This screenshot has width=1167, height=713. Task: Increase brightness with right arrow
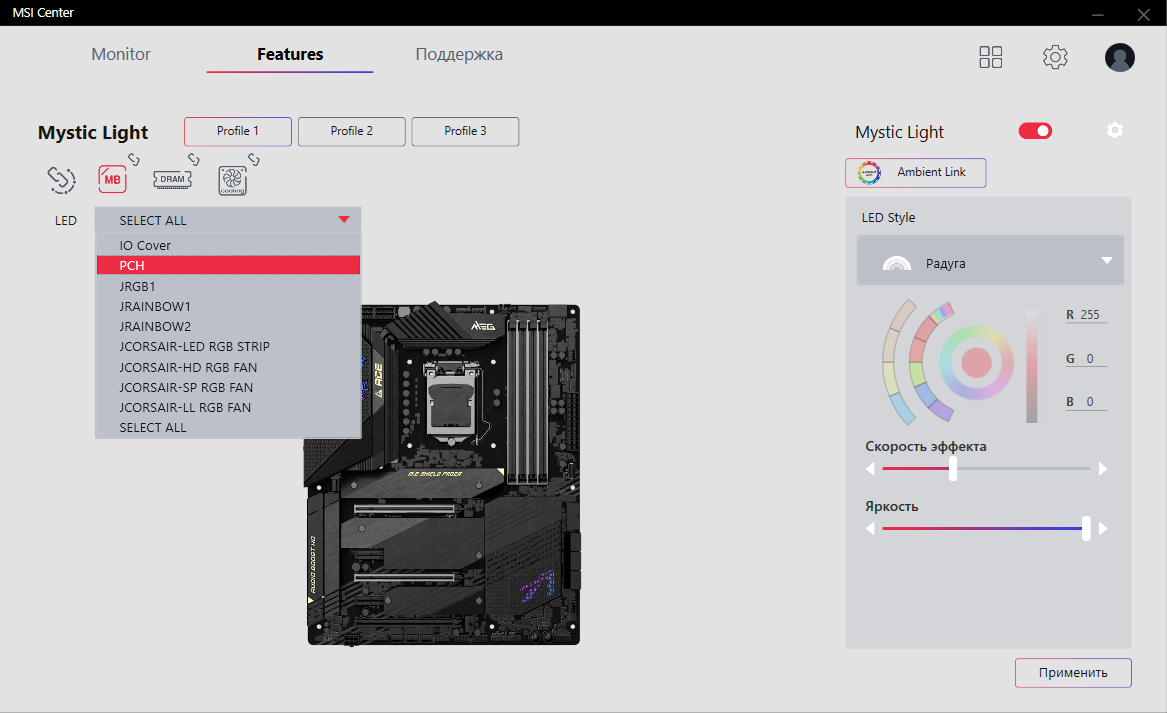(x=1103, y=528)
